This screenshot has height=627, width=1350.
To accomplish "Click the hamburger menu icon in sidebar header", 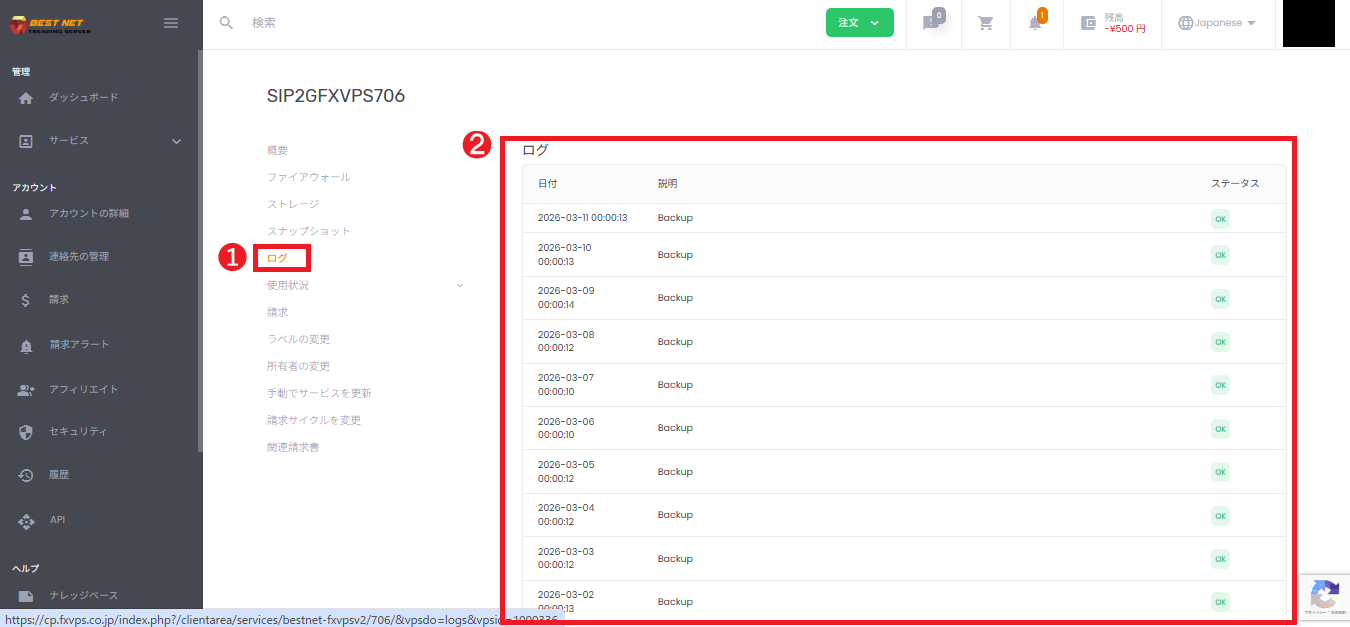I will click(171, 23).
